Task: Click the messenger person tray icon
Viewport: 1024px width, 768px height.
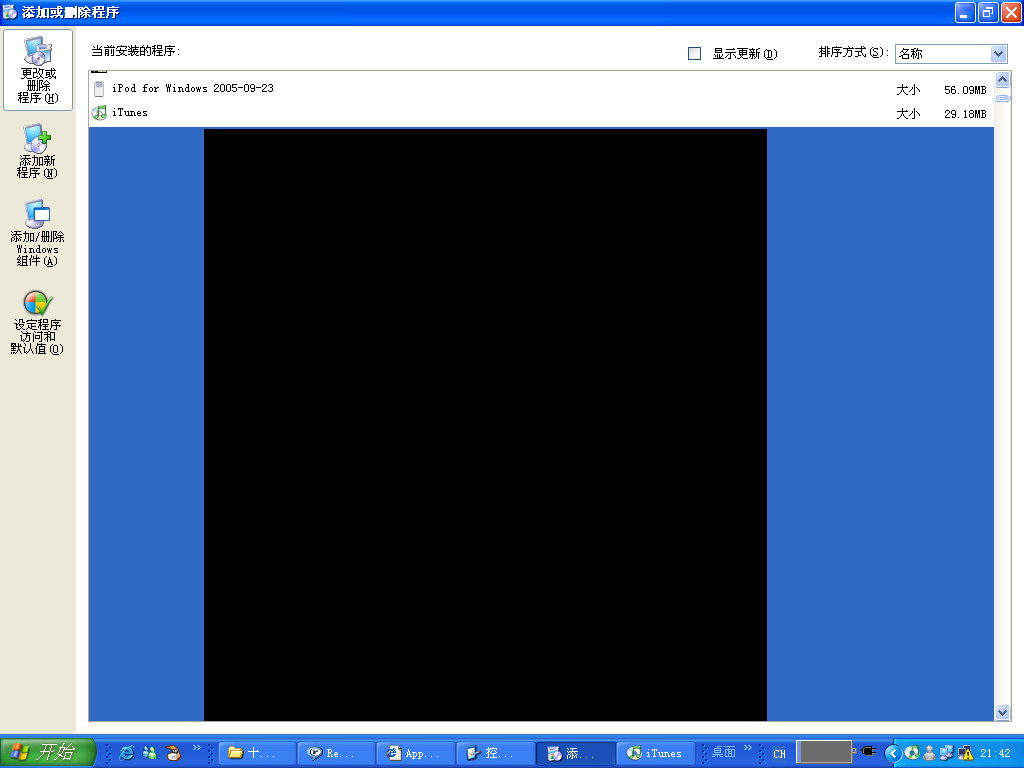Action: pyautogui.click(x=929, y=753)
